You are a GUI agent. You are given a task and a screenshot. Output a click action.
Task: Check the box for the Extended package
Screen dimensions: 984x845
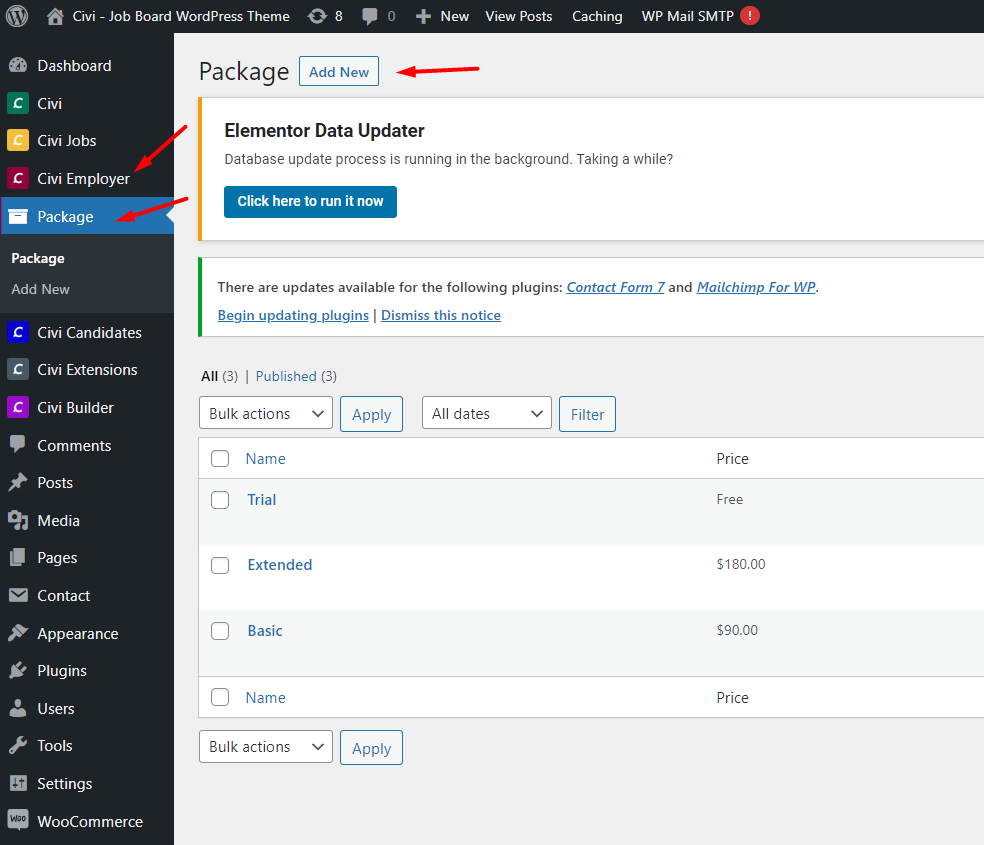coord(220,565)
